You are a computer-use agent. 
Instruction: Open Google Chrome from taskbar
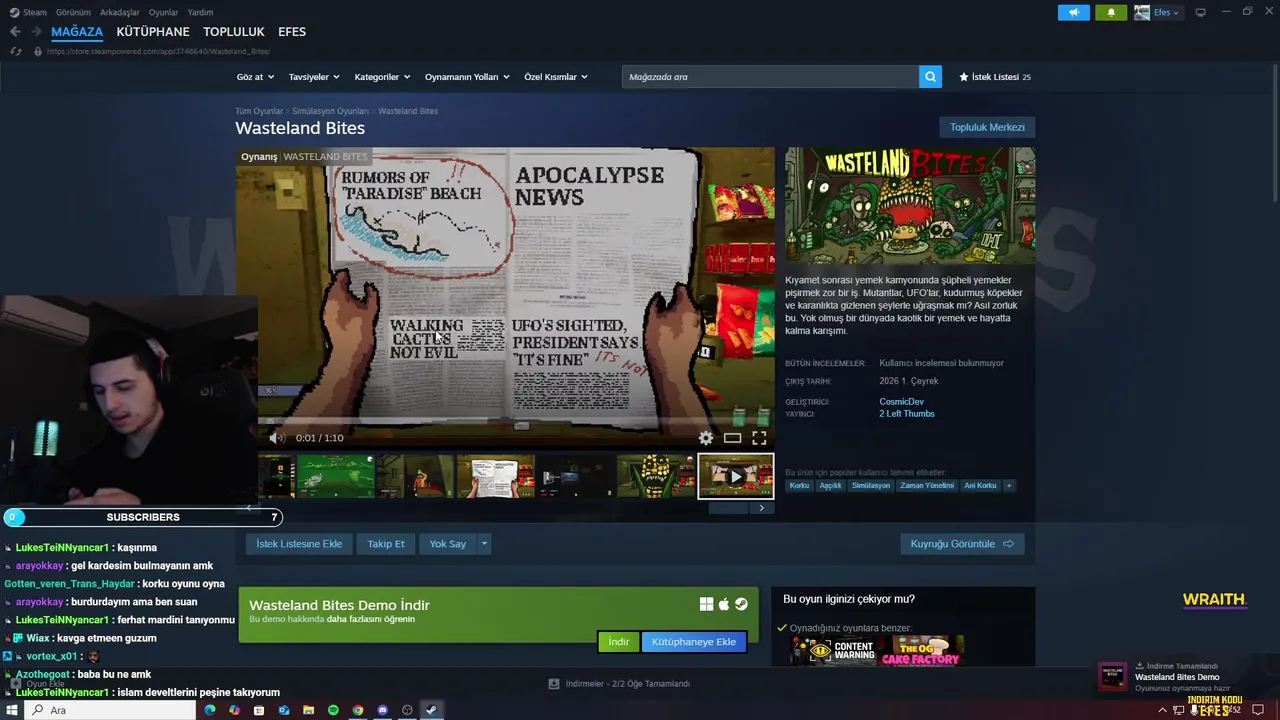[x=358, y=710]
